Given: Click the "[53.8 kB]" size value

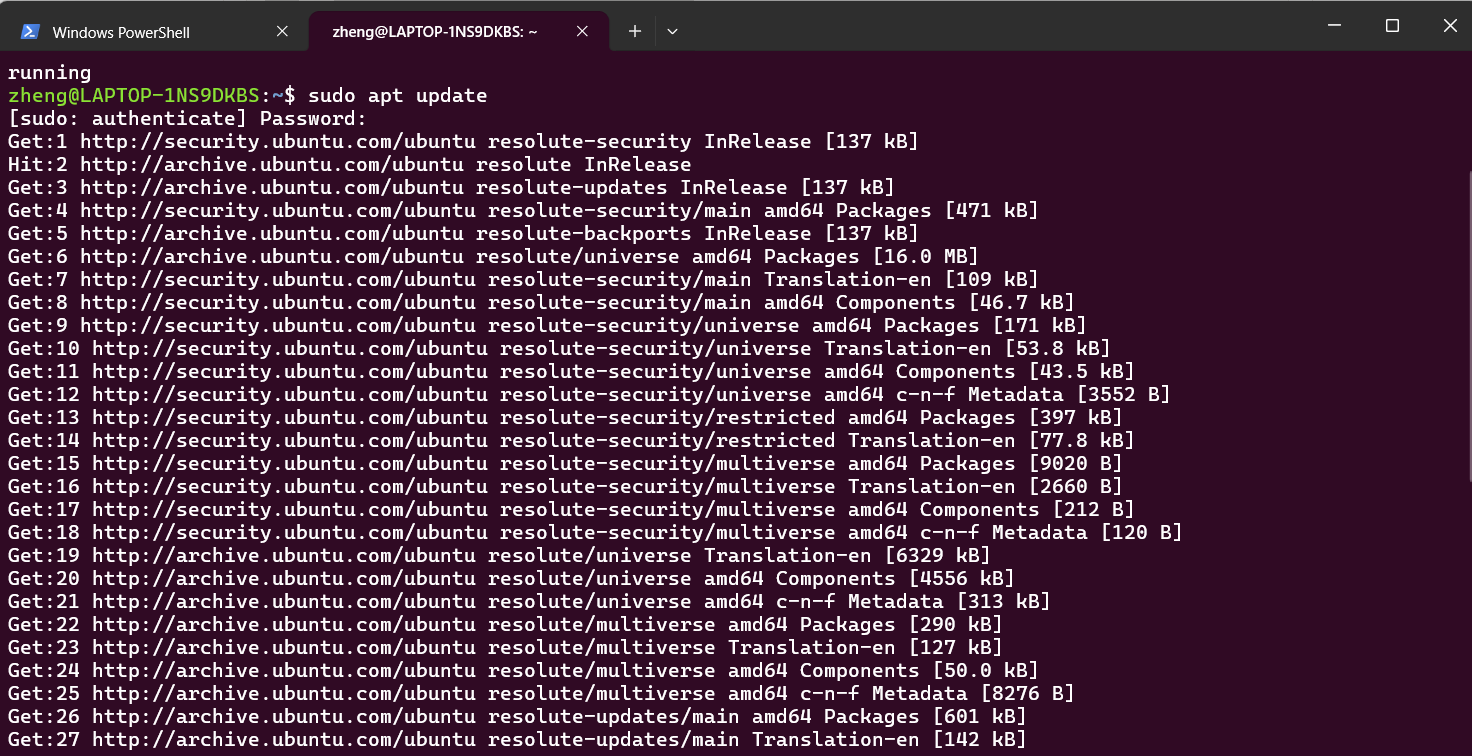Looking at the screenshot, I should click(x=1057, y=349).
